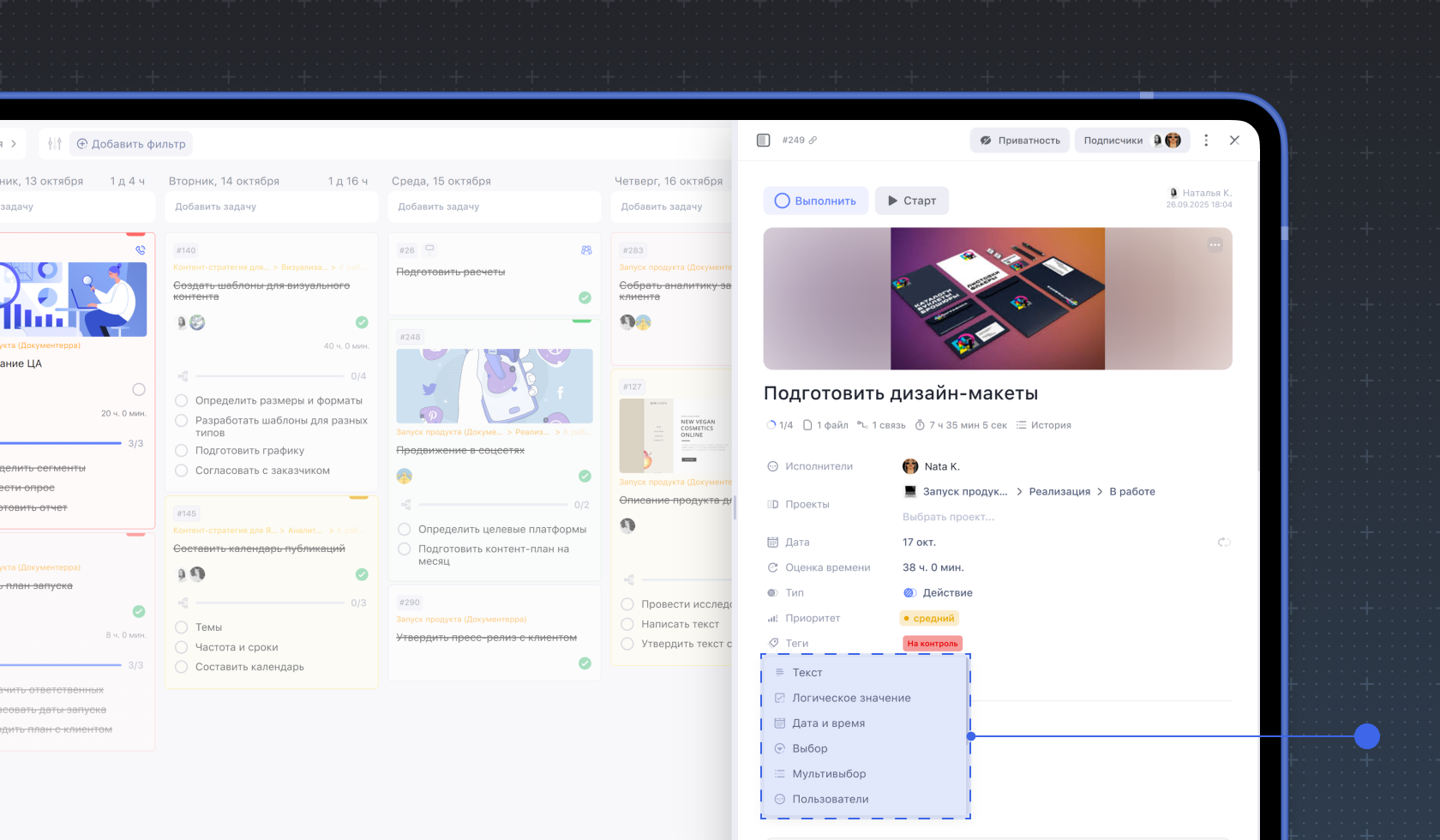This screenshot has height=840, width=1440.
Task: Check the 'Определить размеры и форматы' subtask
Action: 182,401
